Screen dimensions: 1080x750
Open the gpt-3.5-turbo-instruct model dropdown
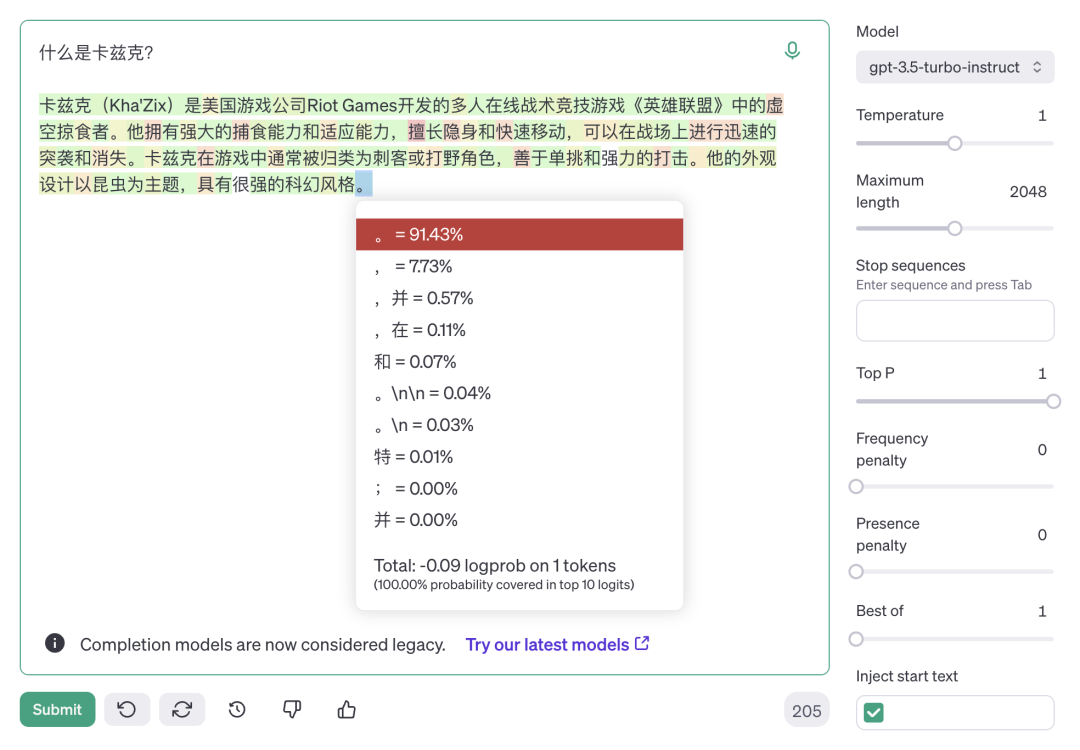[955, 67]
